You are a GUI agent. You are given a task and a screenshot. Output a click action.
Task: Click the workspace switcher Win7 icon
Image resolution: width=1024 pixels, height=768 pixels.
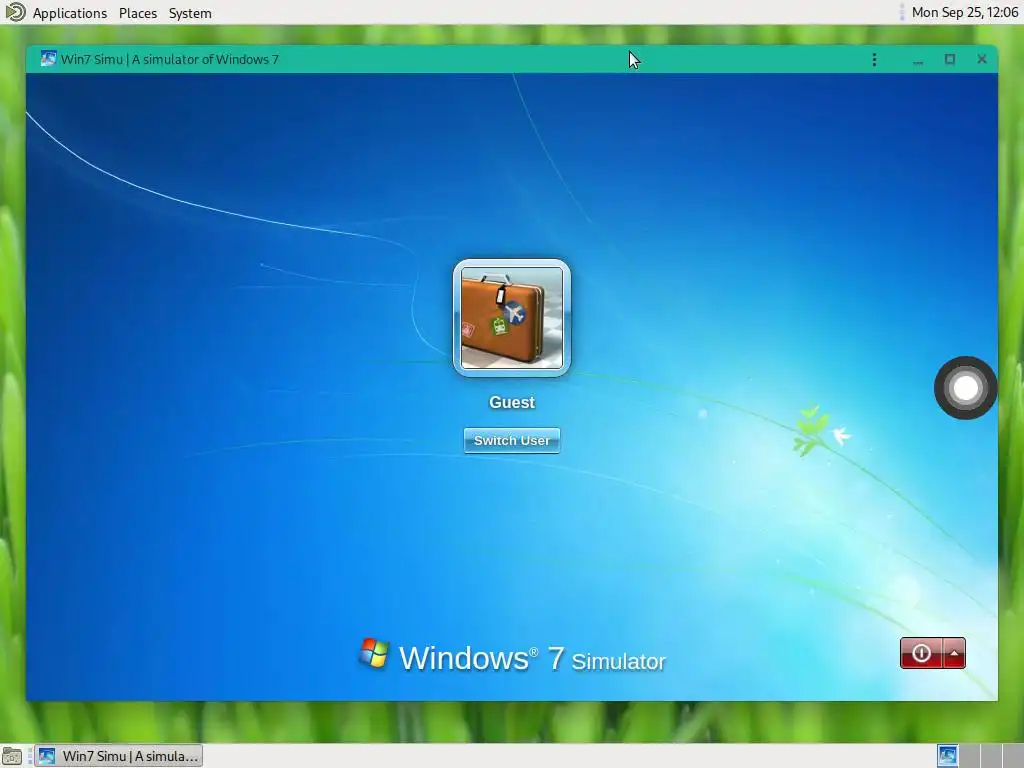(948, 756)
